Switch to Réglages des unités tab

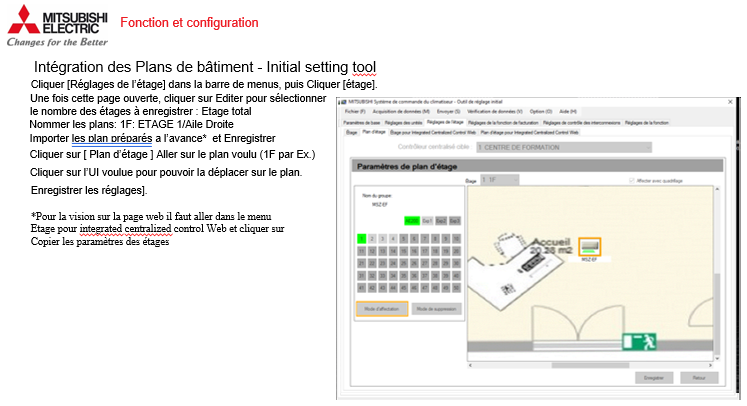[x=404, y=122]
